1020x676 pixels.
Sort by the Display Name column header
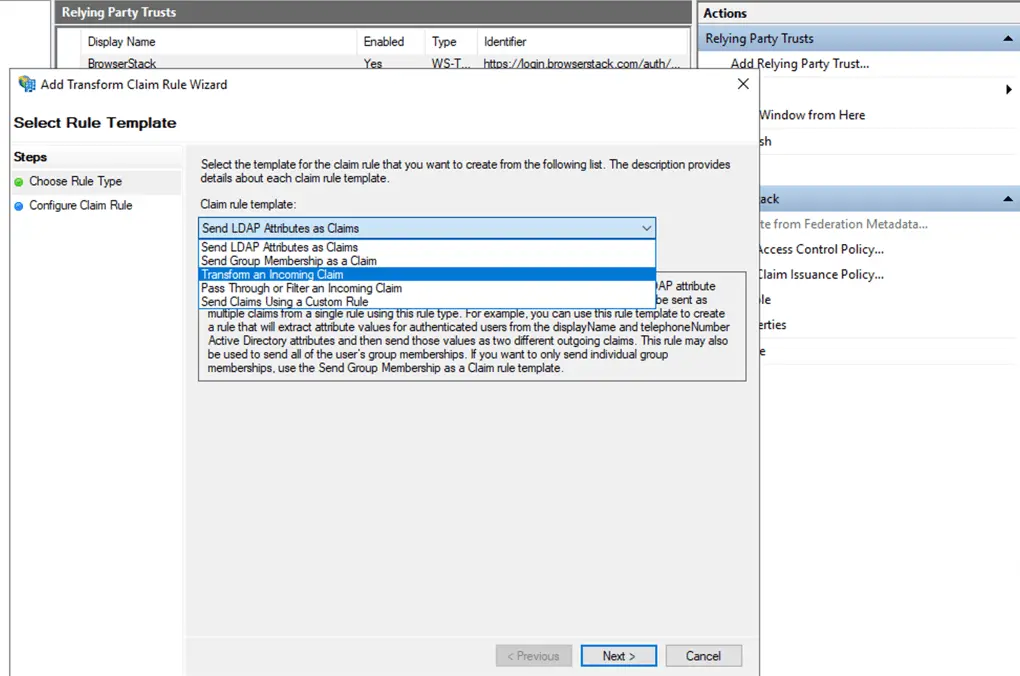point(121,42)
